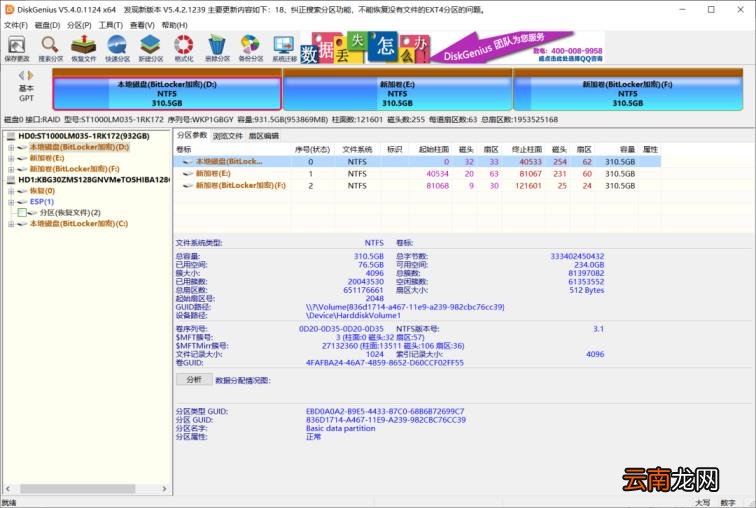This screenshot has width=756, height=508.
Task: Select ESP(1) in the disk tree
Action: [x=42, y=202]
